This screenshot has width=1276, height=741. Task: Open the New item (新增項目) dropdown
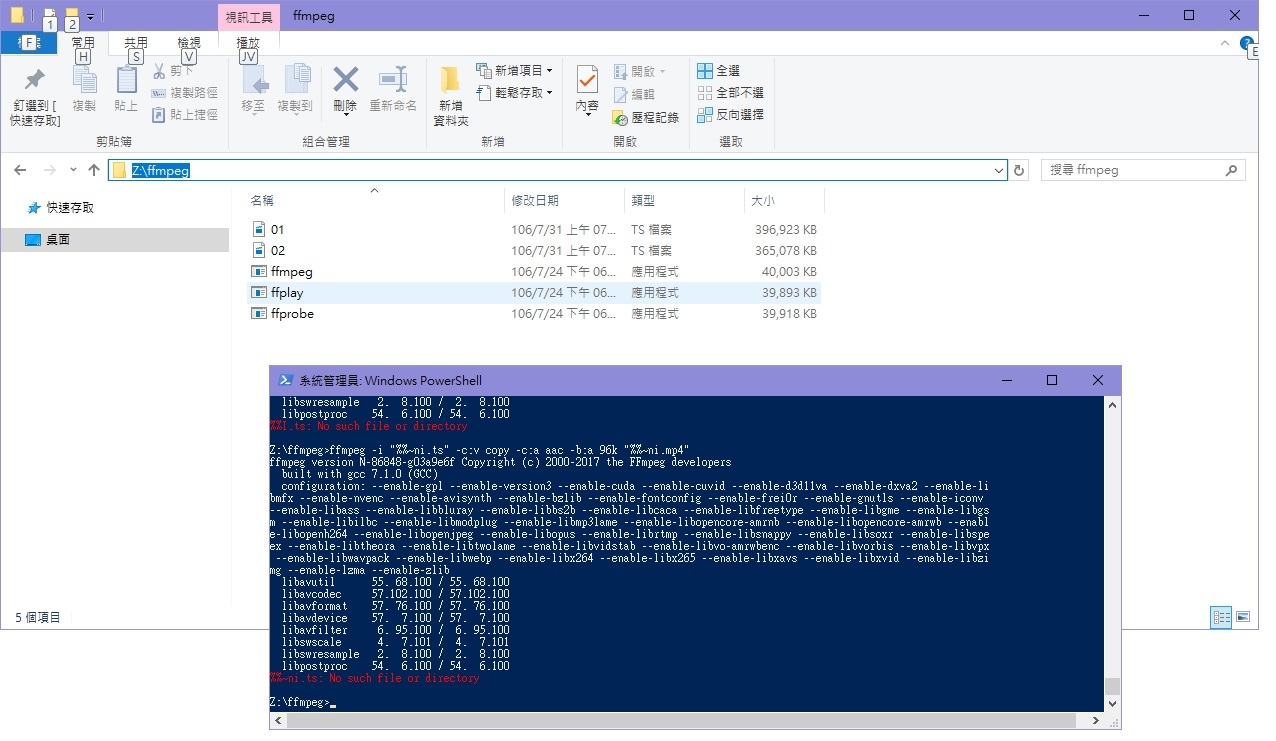(x=514, y=71)
